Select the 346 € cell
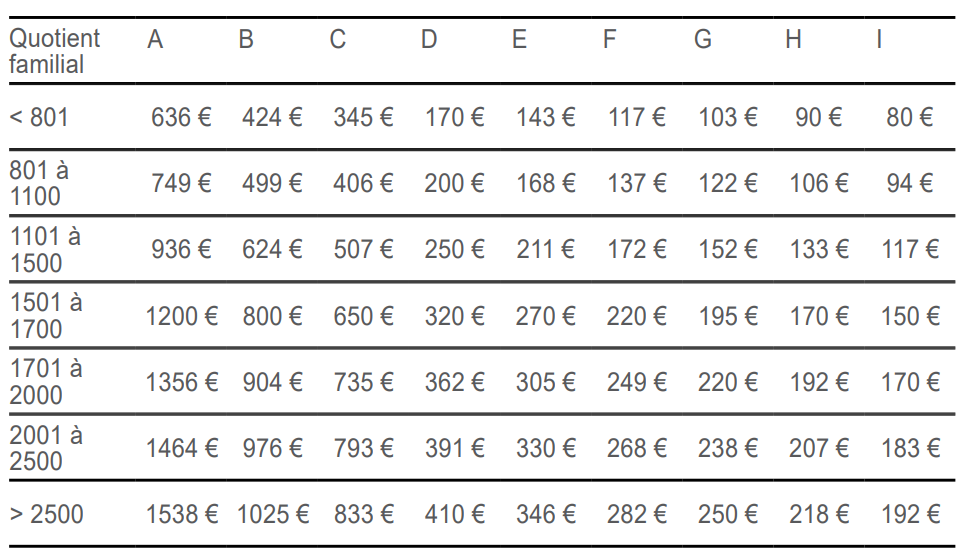This screenshot has height=556, width=967. pos(546,514)
